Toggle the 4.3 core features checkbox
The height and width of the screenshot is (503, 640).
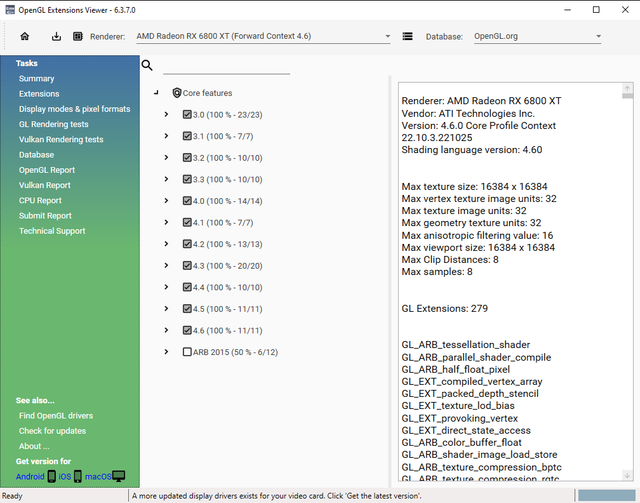pyautogui.click(x=187, y=266)
